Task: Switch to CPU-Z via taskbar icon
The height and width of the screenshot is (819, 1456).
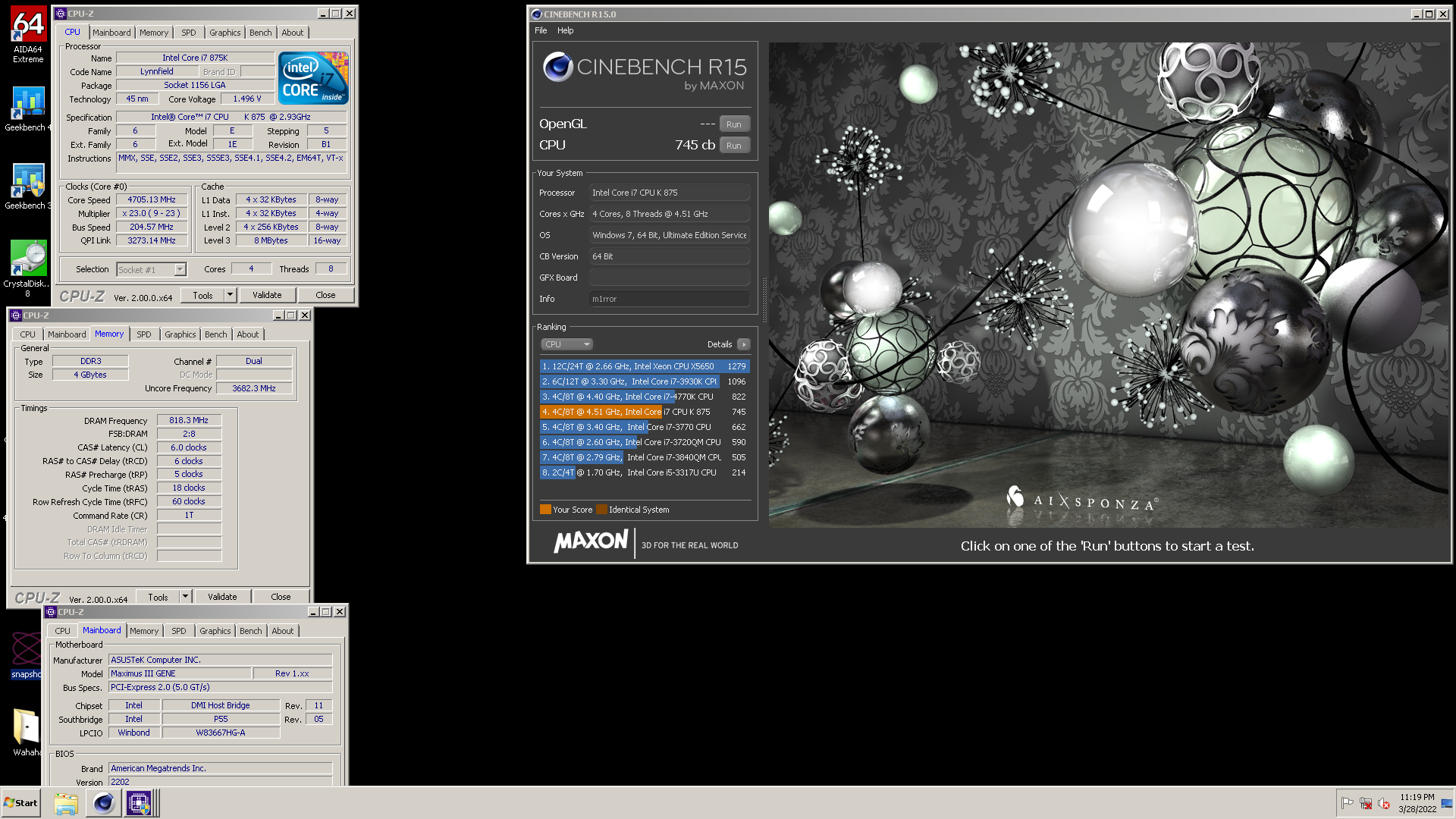Action: click(x=140, y=803)
